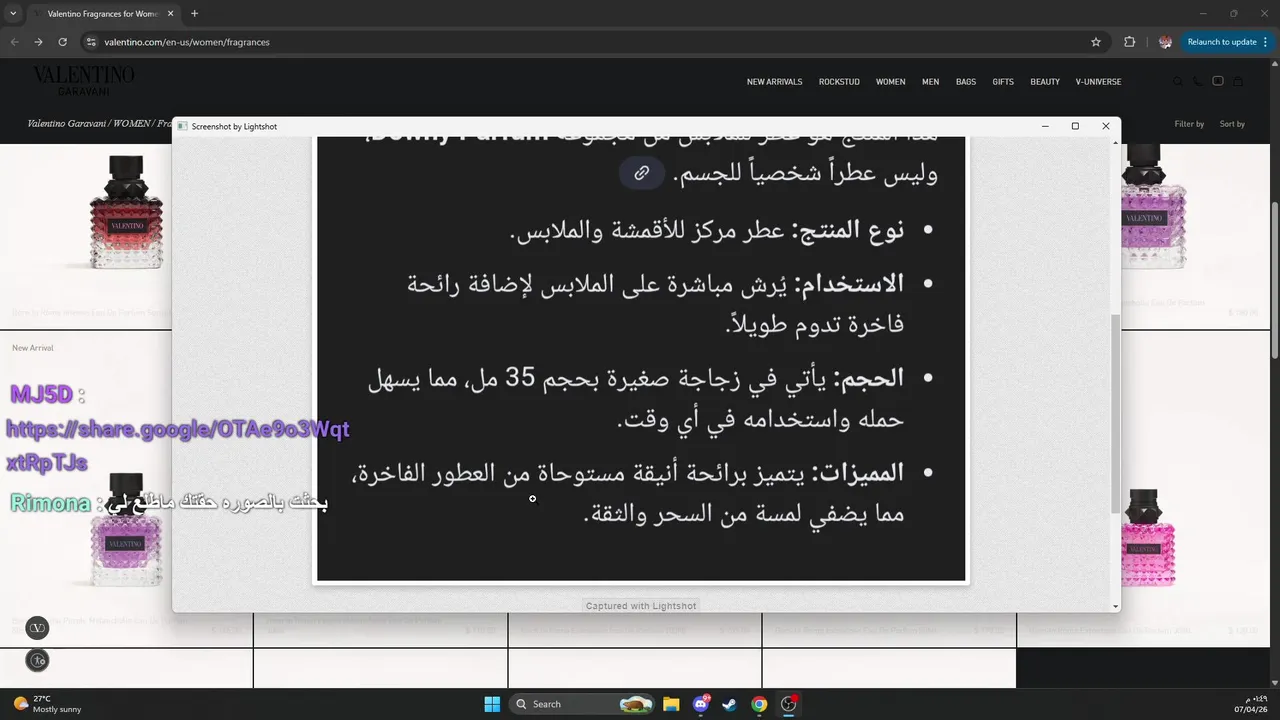View site information icon in address bar
This screenshot has width=1280, height=720.
tap(91, 42)
